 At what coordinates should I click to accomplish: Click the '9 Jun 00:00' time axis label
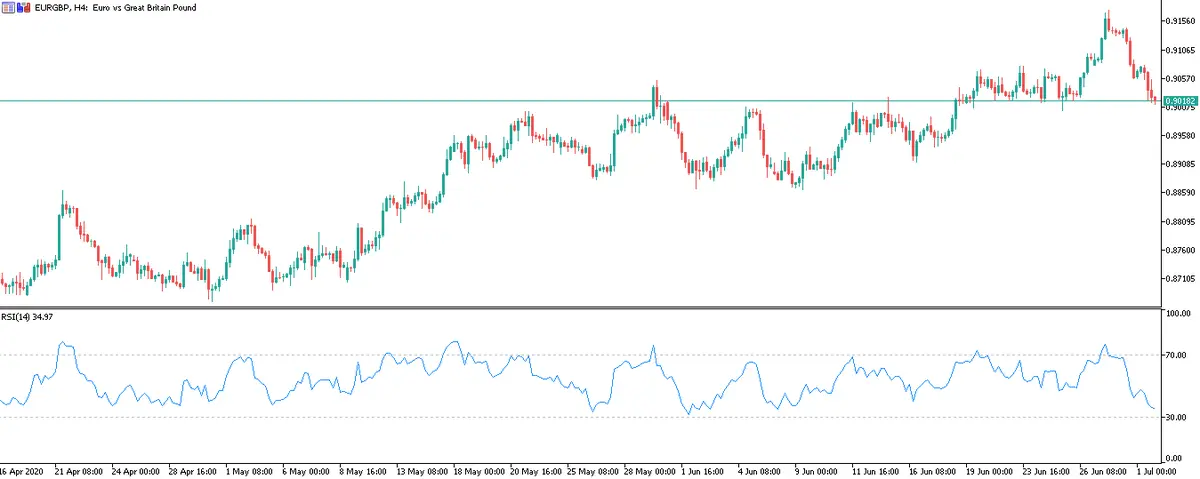click(x=817, y=470)
